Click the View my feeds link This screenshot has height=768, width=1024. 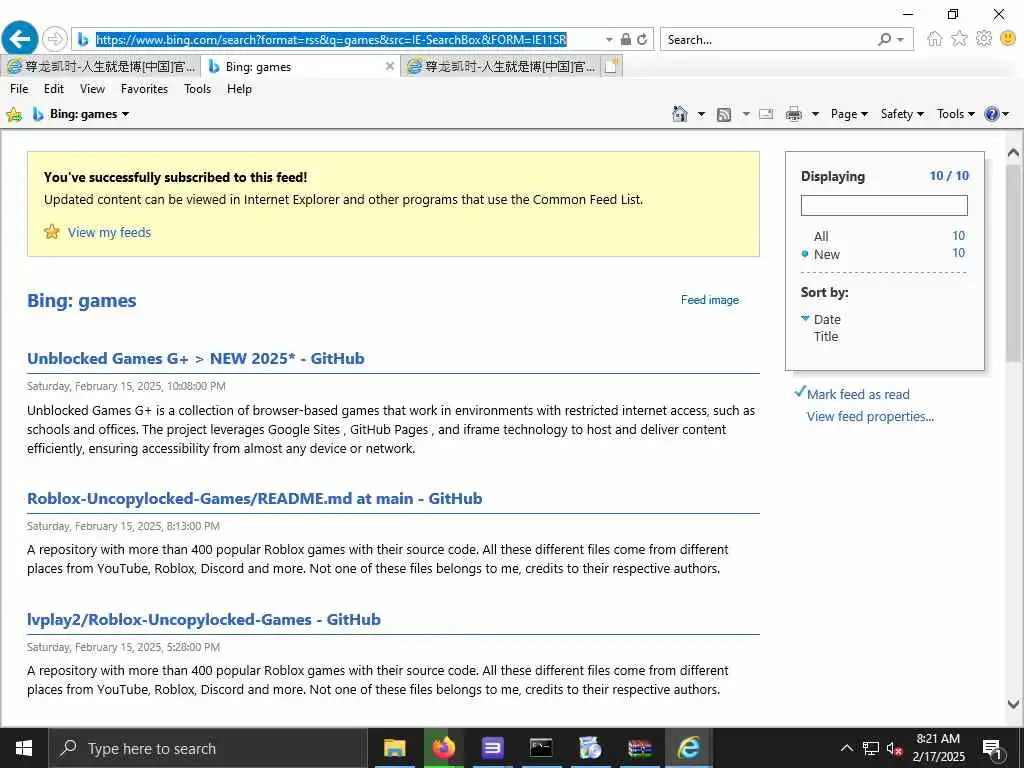(x=109, y=232)
